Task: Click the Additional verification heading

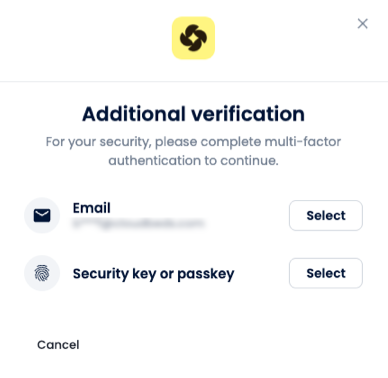Action: pyautogui.click(x=193, y=114)
